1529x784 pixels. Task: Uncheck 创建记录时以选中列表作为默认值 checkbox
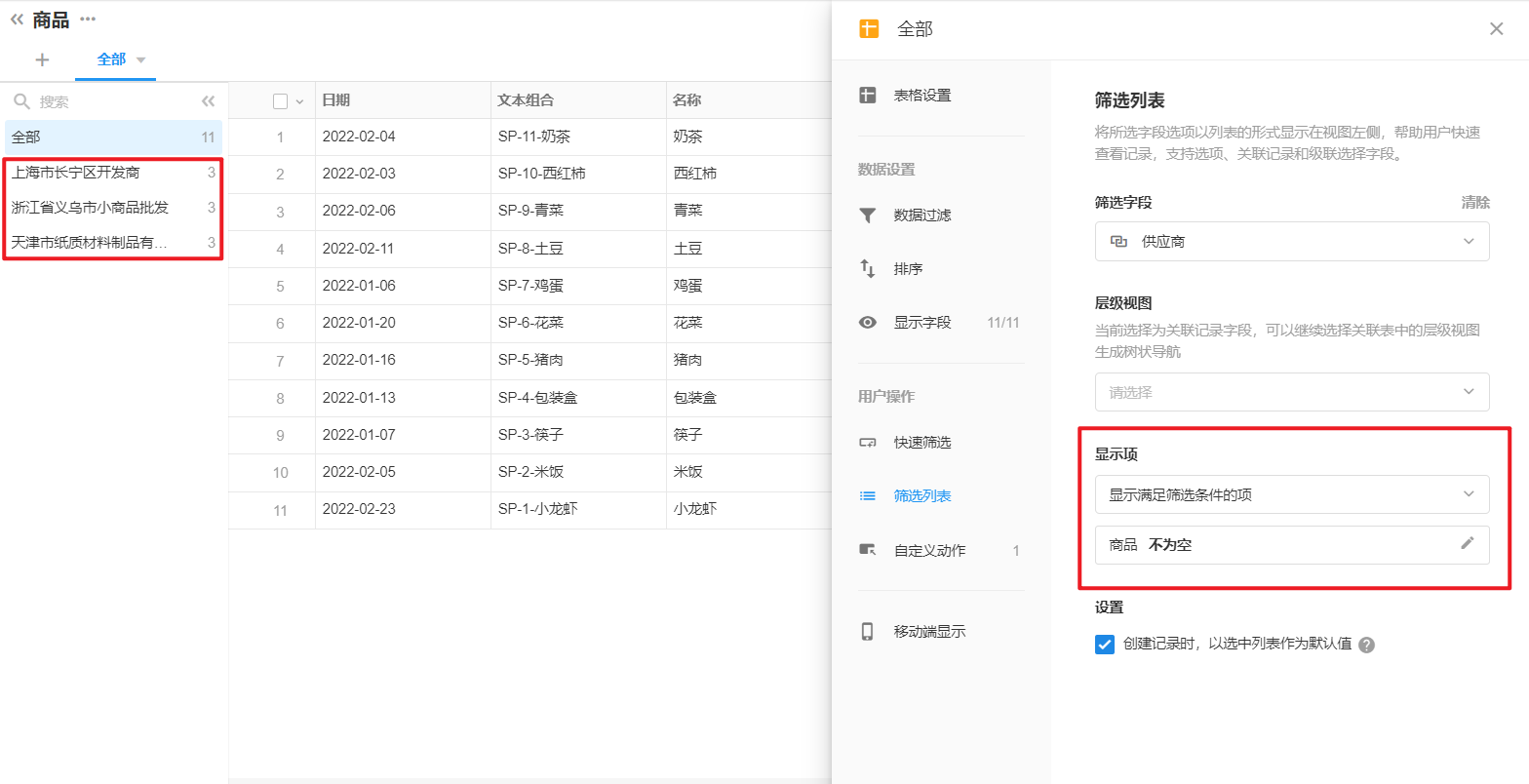[1105, 644]
